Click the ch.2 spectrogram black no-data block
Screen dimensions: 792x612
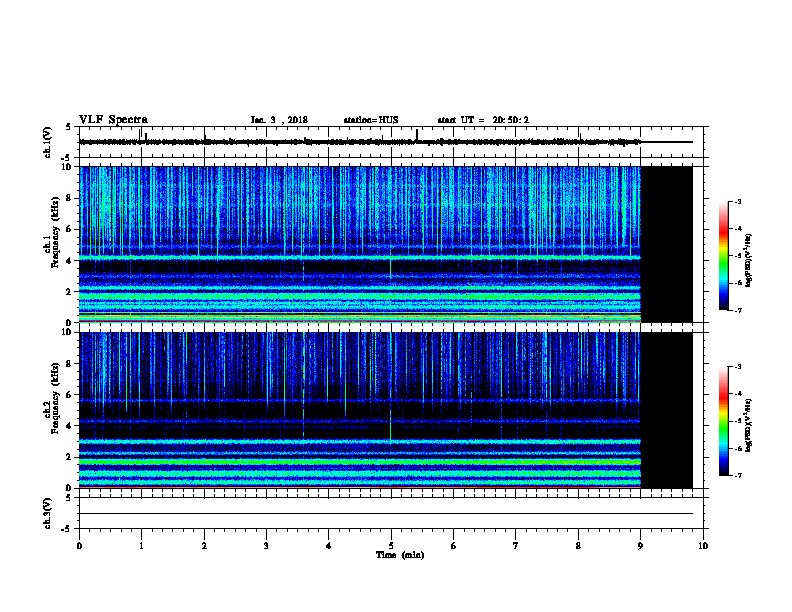(x=666, y=410)
